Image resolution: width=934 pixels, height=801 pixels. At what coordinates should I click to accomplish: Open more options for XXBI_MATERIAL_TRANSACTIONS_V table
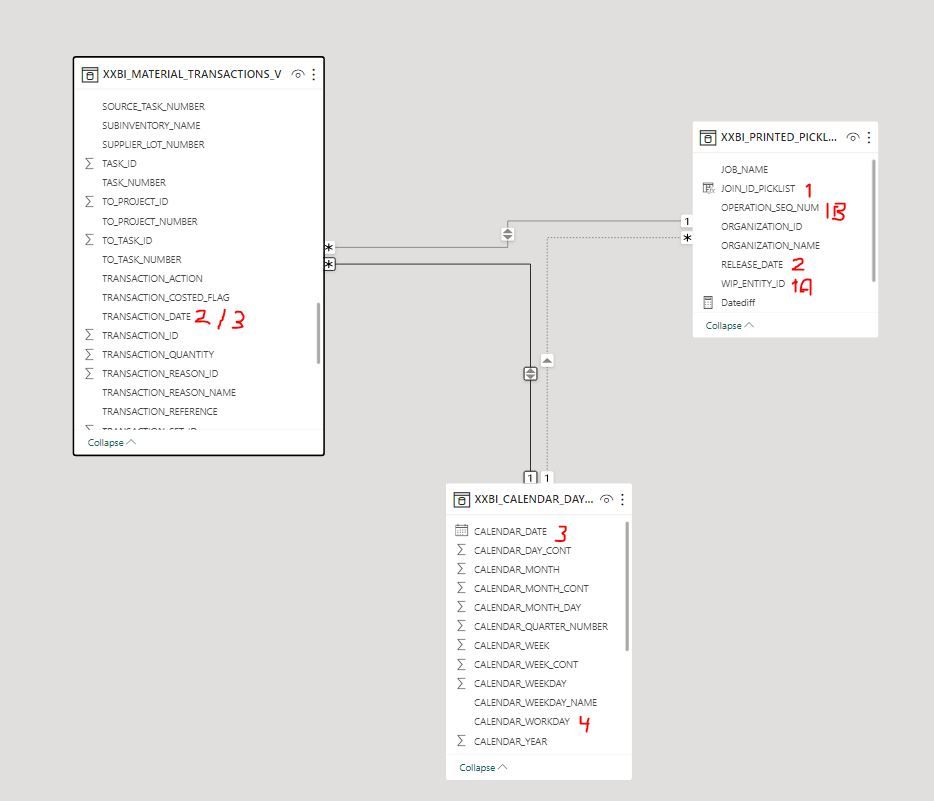coord(314,74)
